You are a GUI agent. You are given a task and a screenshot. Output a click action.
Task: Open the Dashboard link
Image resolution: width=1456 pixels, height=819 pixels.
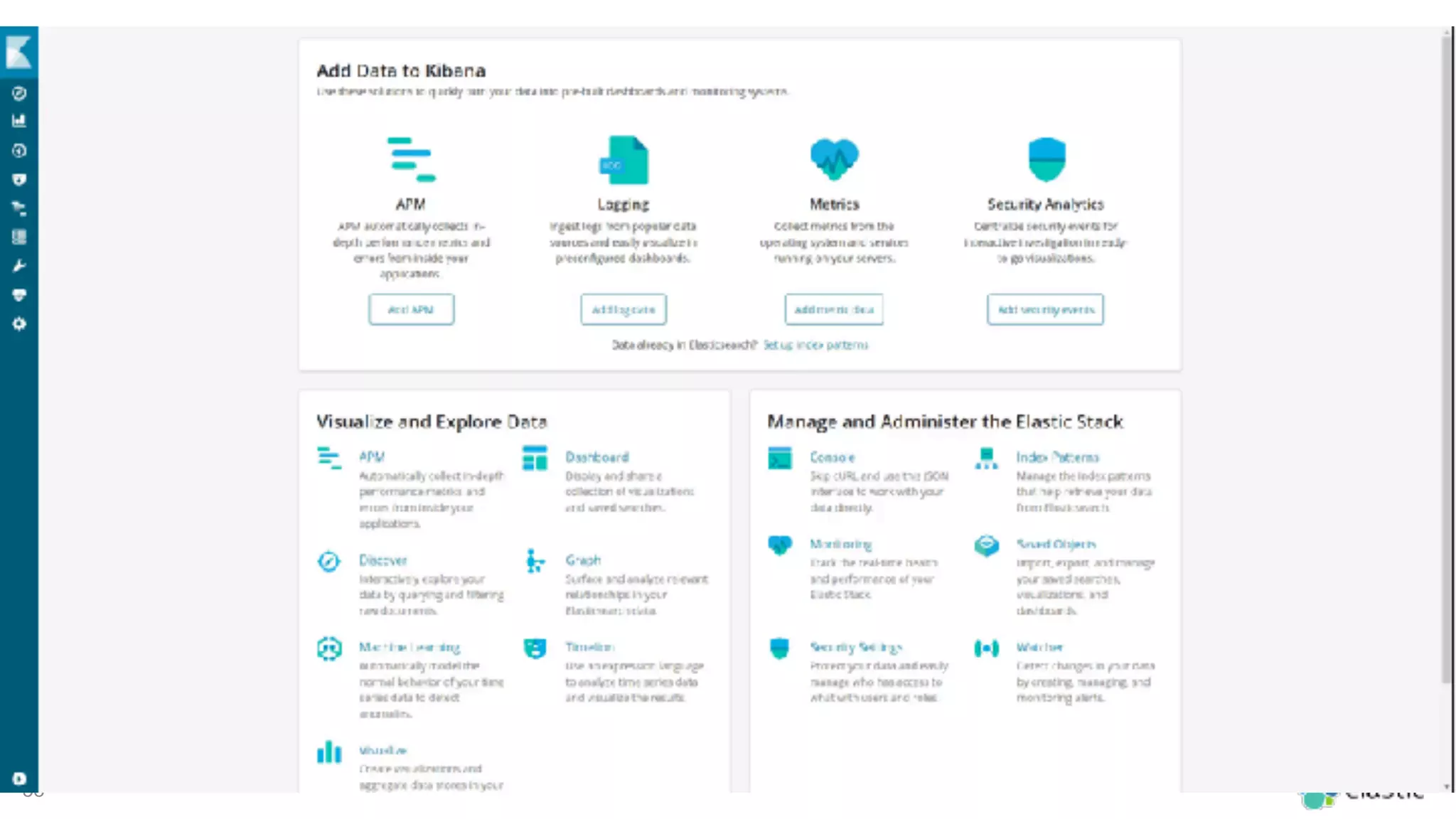(x=596, y=457)
